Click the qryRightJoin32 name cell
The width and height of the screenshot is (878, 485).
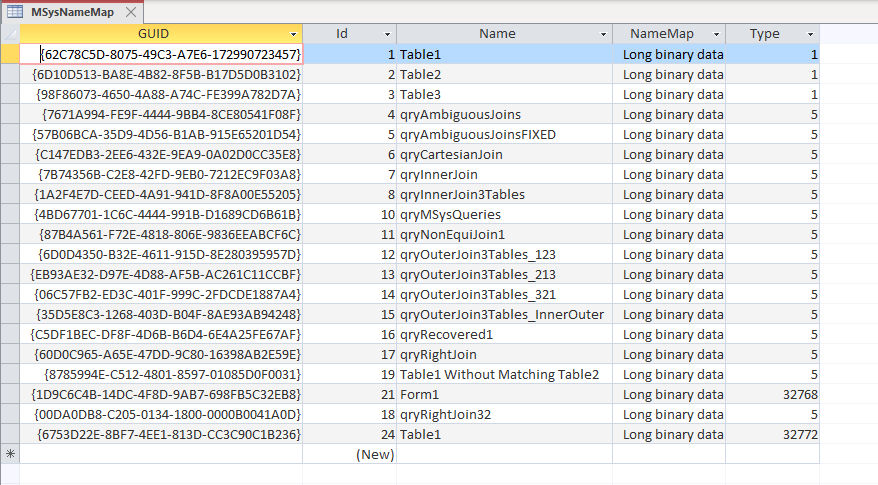coord(505,414)
